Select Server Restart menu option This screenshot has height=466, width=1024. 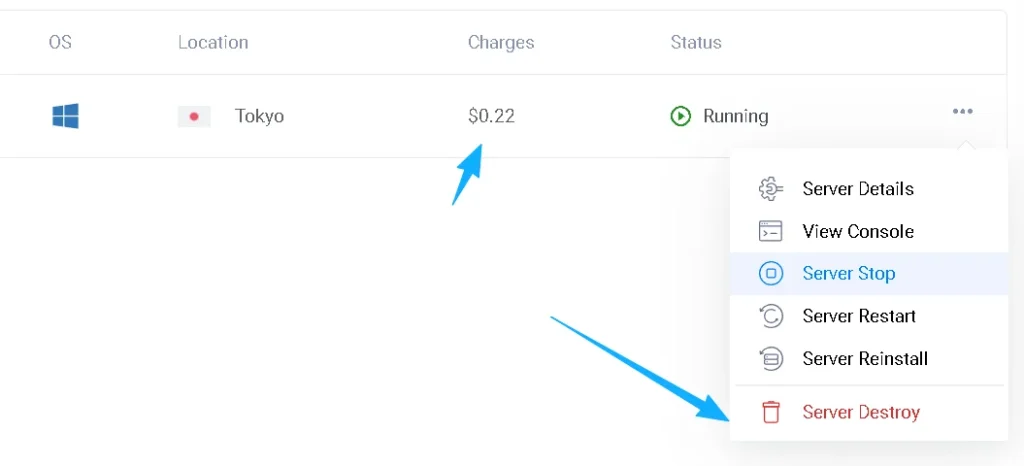point(859,316)
